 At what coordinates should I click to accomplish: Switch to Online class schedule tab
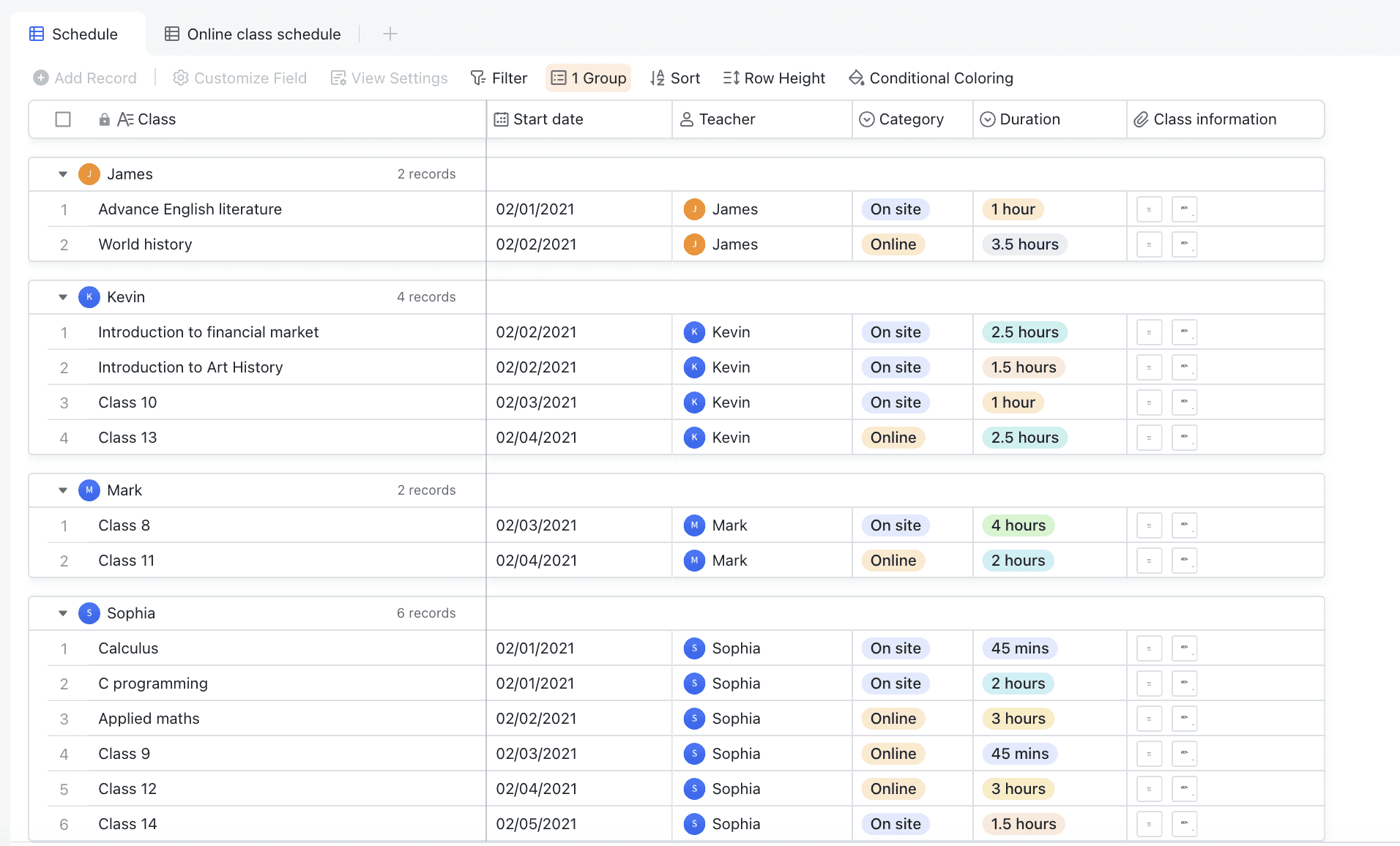253,34
